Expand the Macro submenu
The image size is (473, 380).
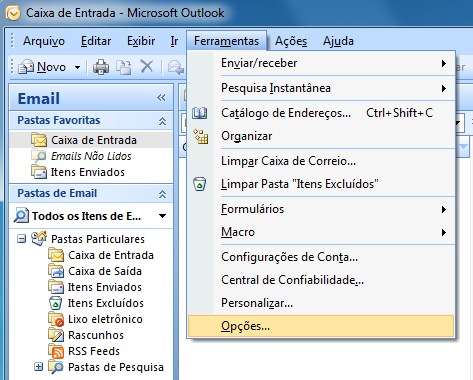tap(321, 232)
